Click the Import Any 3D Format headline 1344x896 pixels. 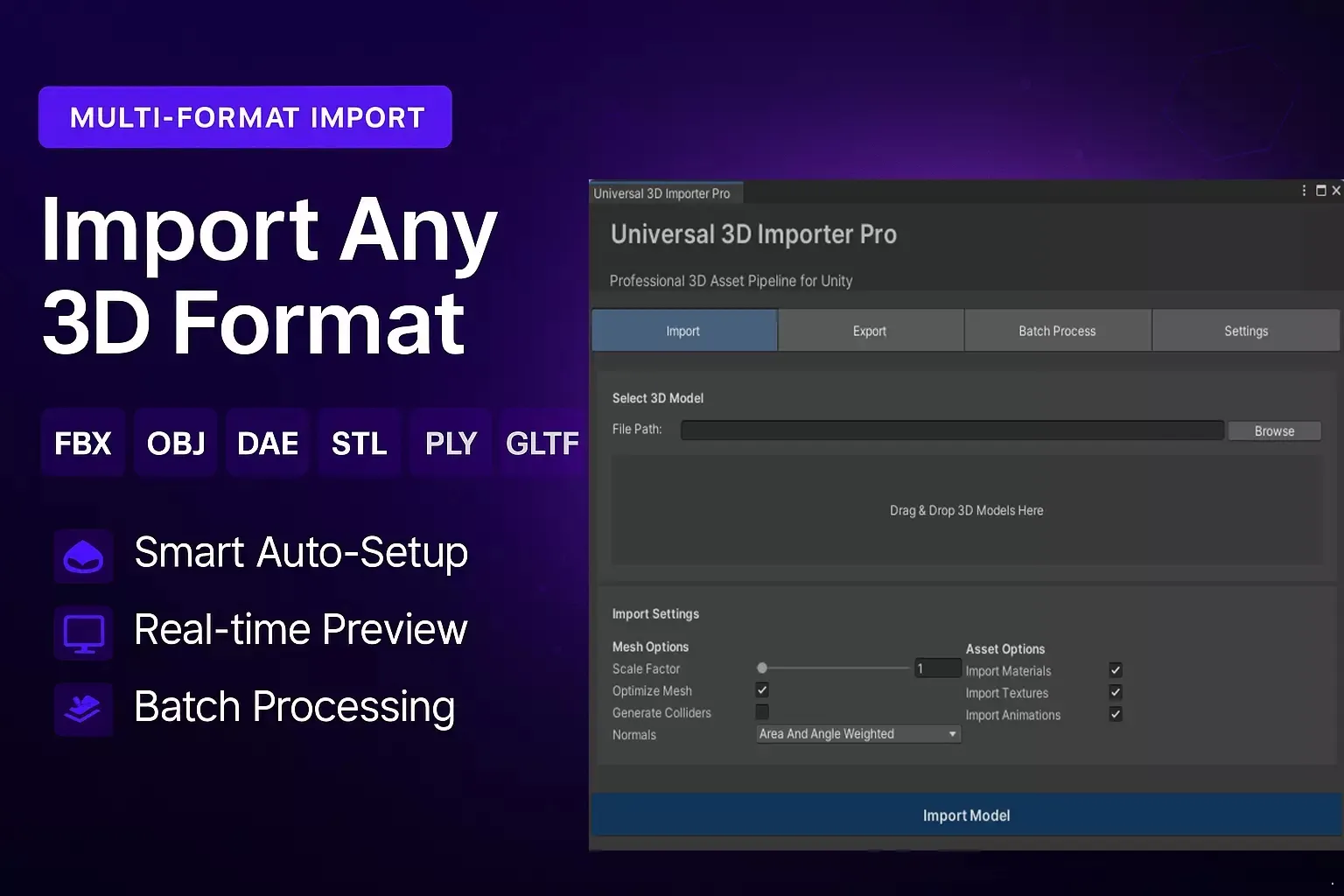tap(269, 276)
